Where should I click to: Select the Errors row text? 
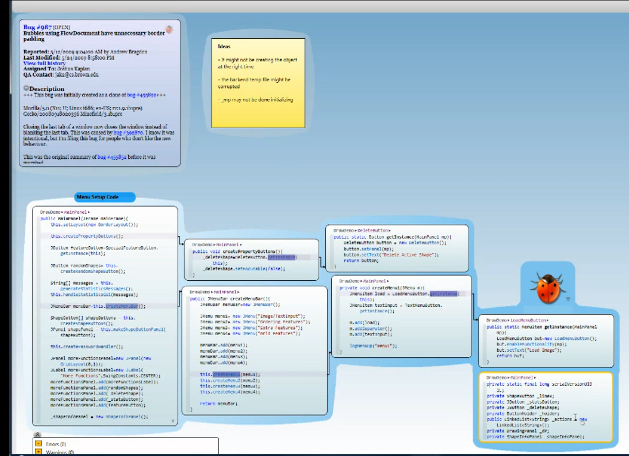(x=56, y=444)
